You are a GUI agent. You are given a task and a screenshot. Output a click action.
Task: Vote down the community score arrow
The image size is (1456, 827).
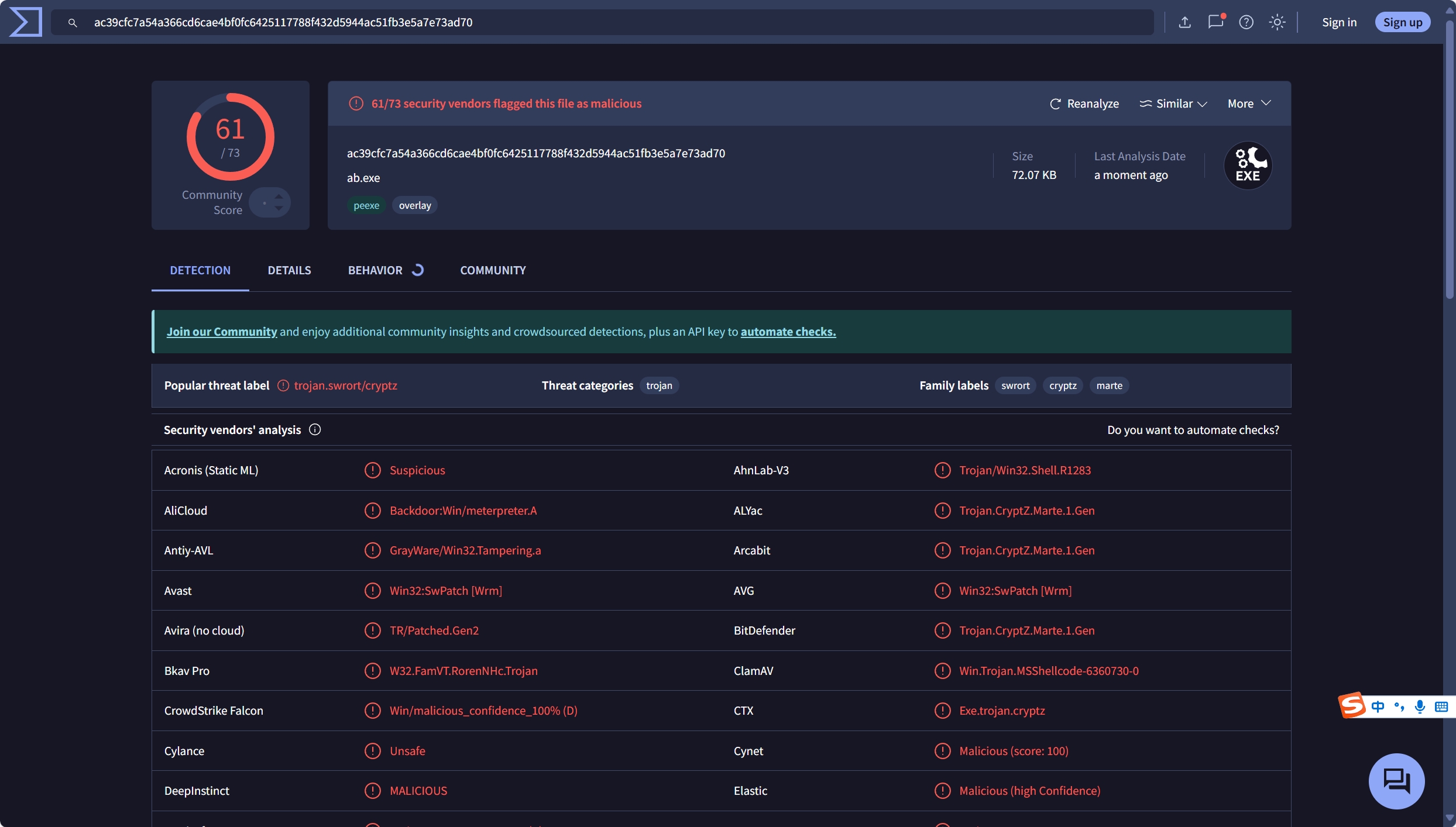(279, 208)
